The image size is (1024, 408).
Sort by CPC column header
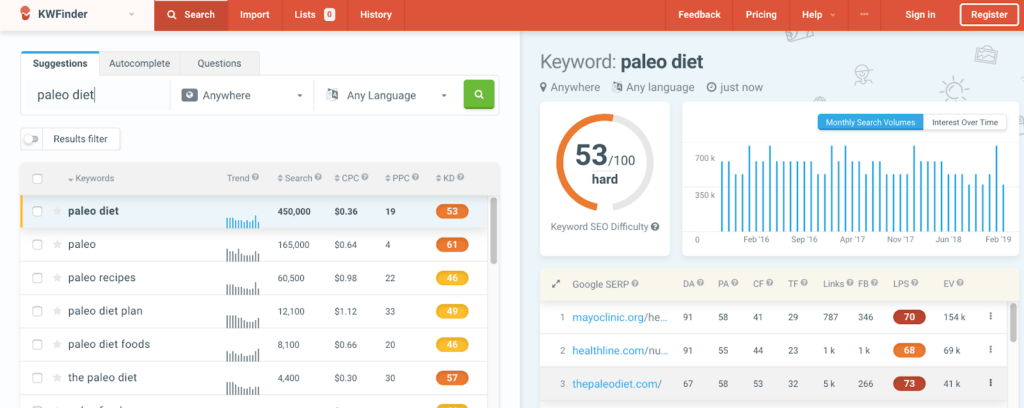pyautogui.click(x=346, y=178)
